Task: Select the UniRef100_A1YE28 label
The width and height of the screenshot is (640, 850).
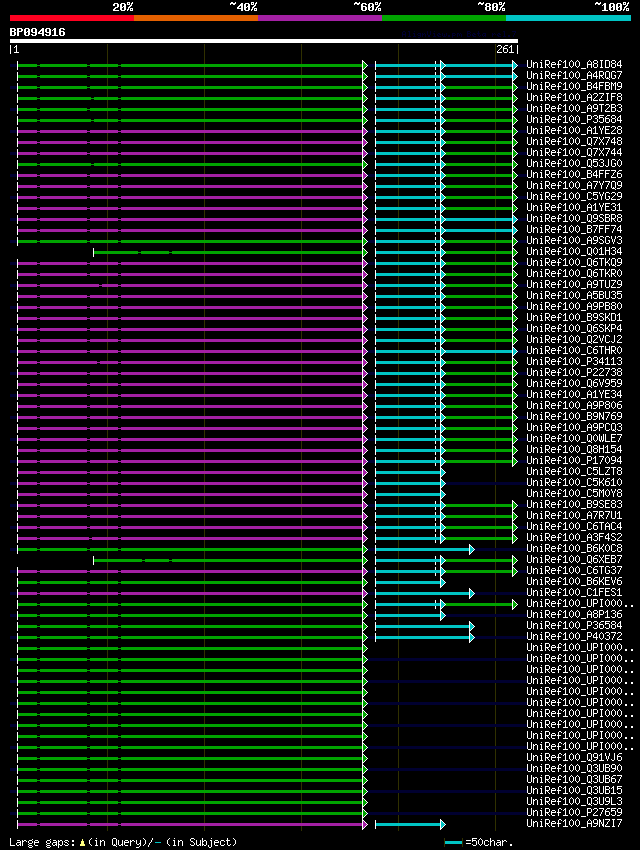Action: point(574,131)
